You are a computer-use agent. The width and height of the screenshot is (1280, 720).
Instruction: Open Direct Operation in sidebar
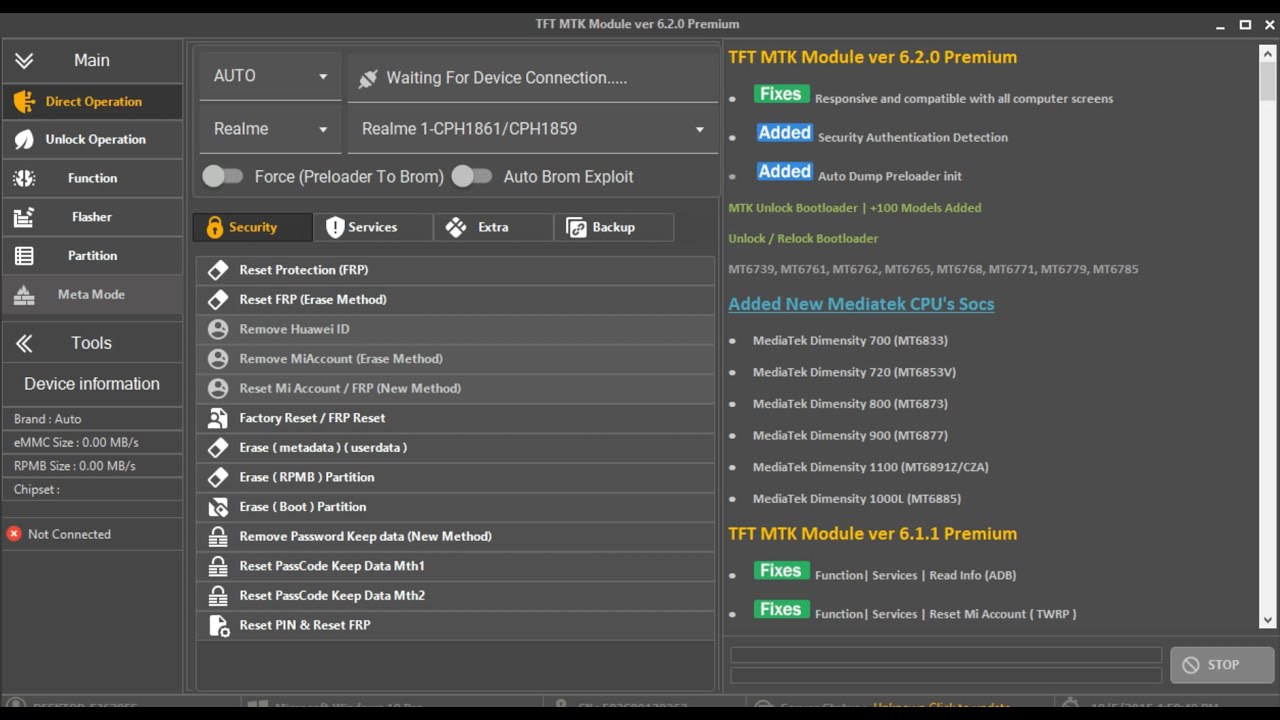coord(92,101)
